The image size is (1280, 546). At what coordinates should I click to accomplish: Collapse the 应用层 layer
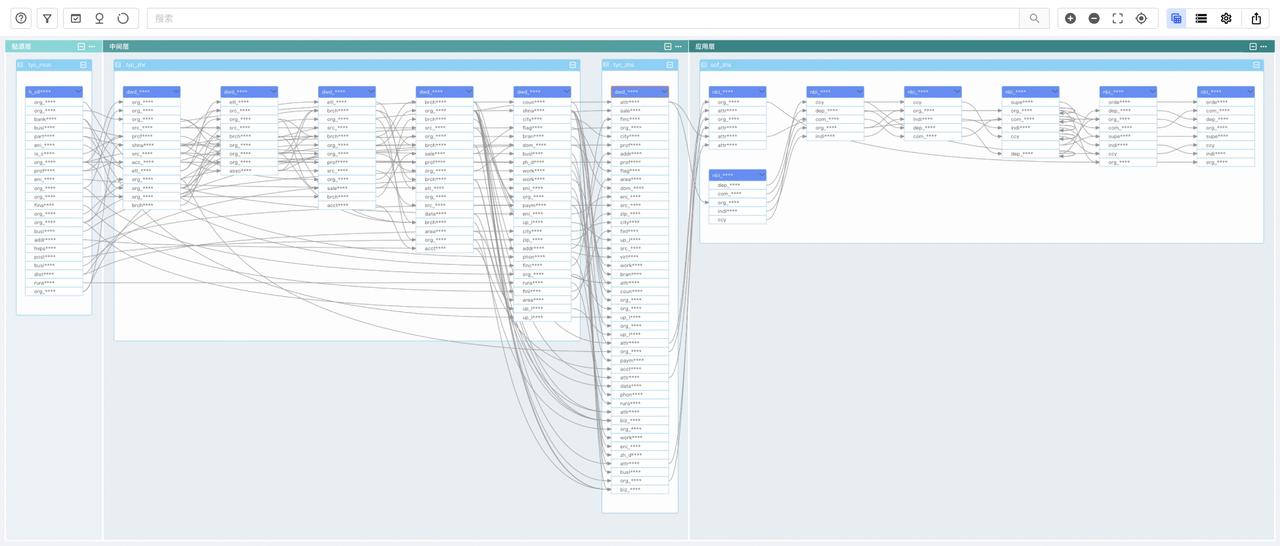1252,46
